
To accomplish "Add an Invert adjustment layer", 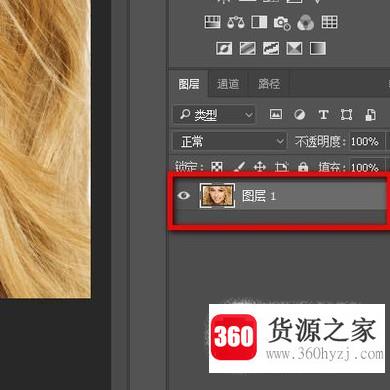I will [x=224, y=48].
